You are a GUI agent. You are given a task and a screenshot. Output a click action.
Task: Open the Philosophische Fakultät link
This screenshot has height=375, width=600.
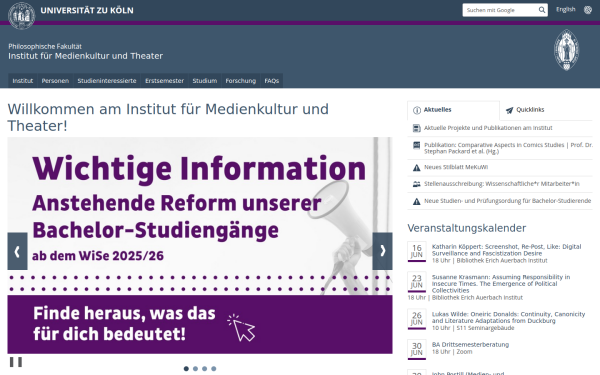pyautogui.click(x=45, y=46)
